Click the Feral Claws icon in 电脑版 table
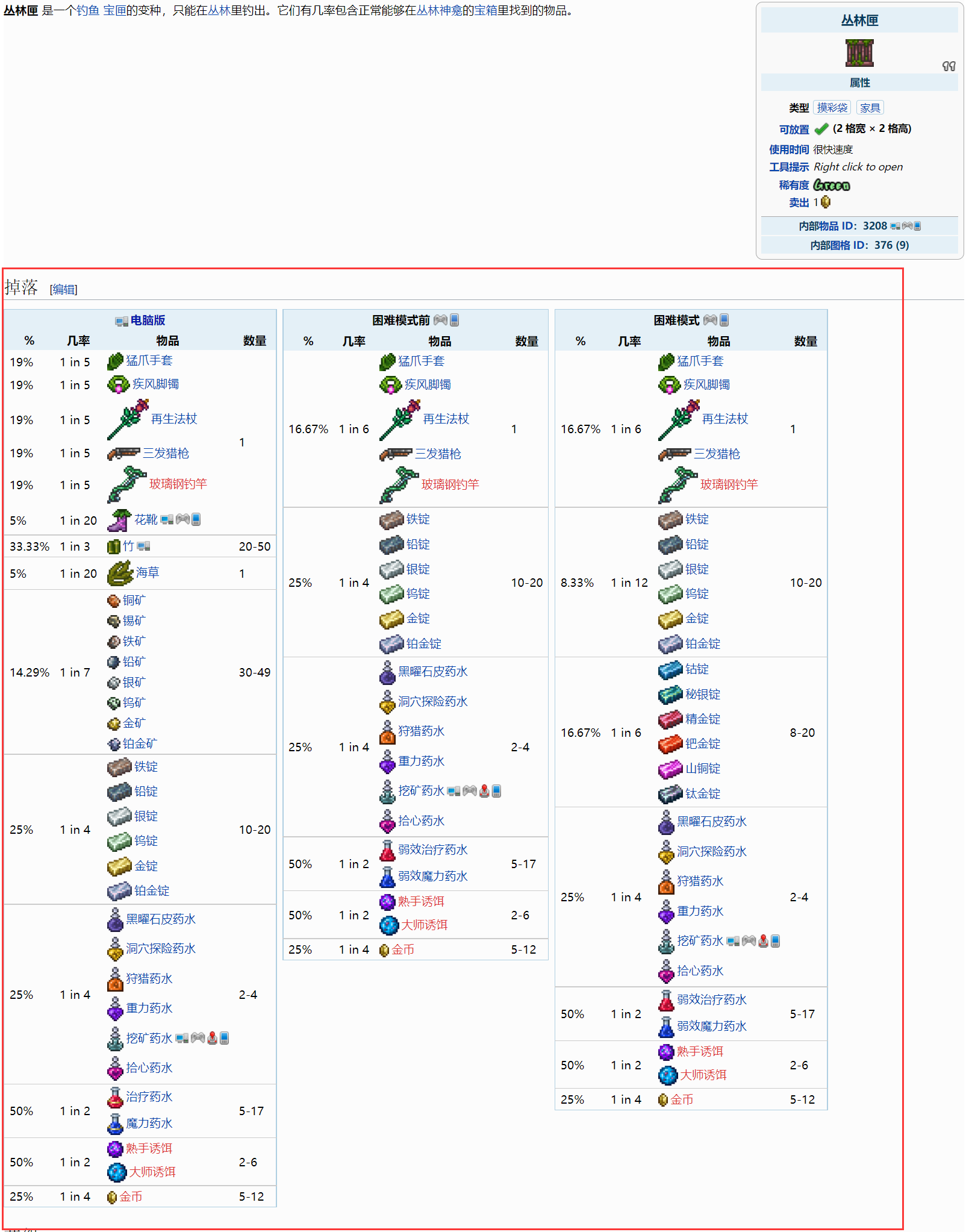The width and height of the screenshot is (972, 1232). point(115,361)
